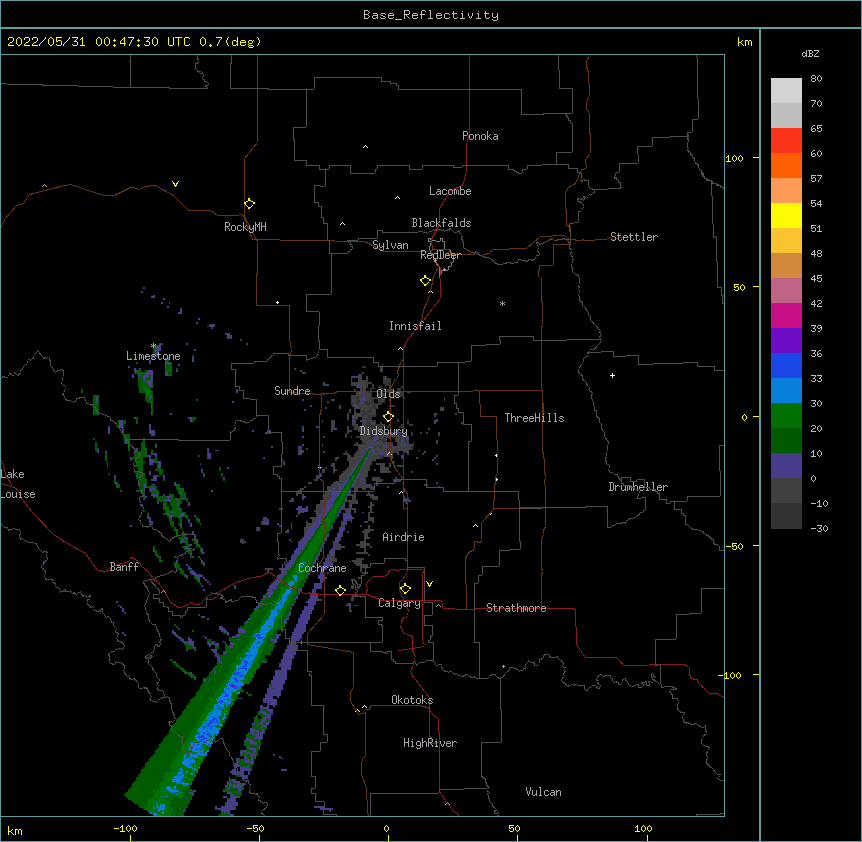The image size is (862, 842).
Task: Click the 65 value in dBZ legend
Action: coord(816,128)
